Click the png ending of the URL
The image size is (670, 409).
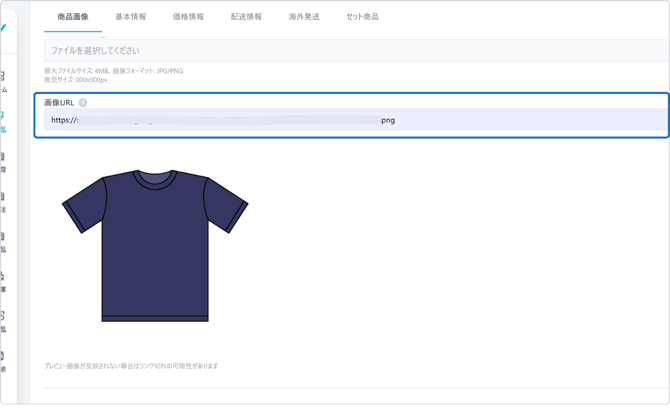(x=388, y=120)
